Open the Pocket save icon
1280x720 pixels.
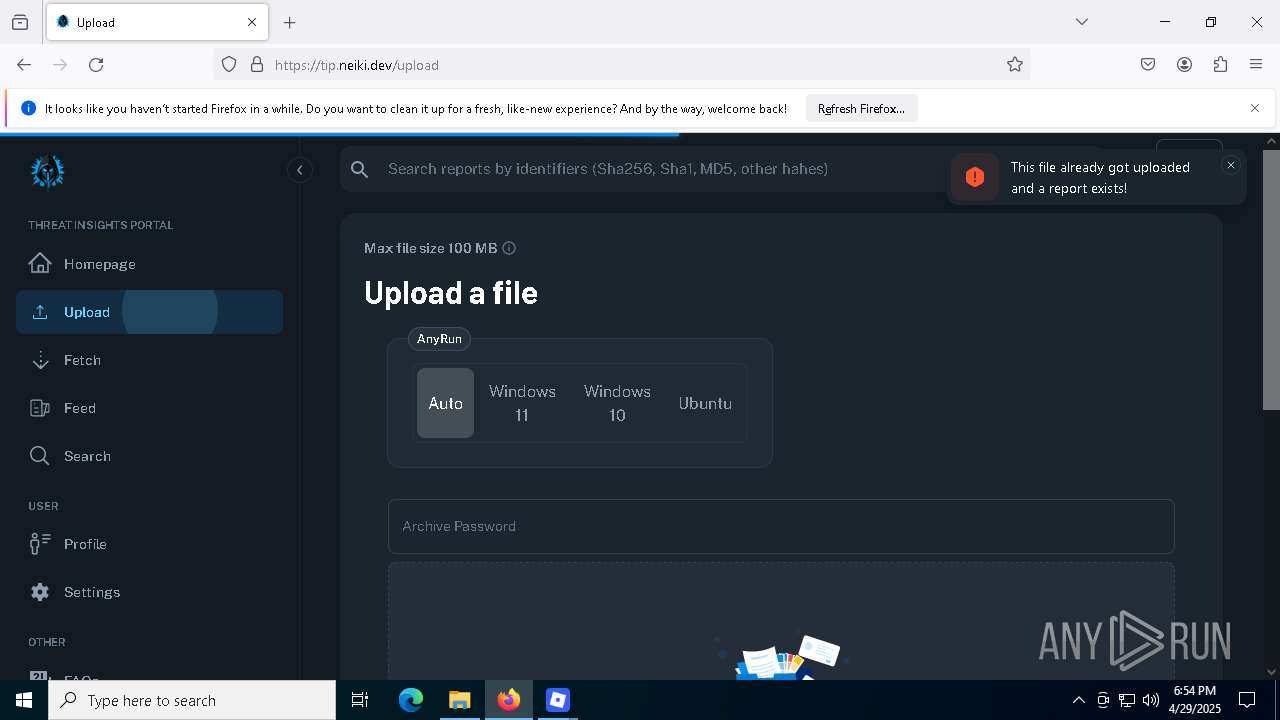coord(1148,64)
